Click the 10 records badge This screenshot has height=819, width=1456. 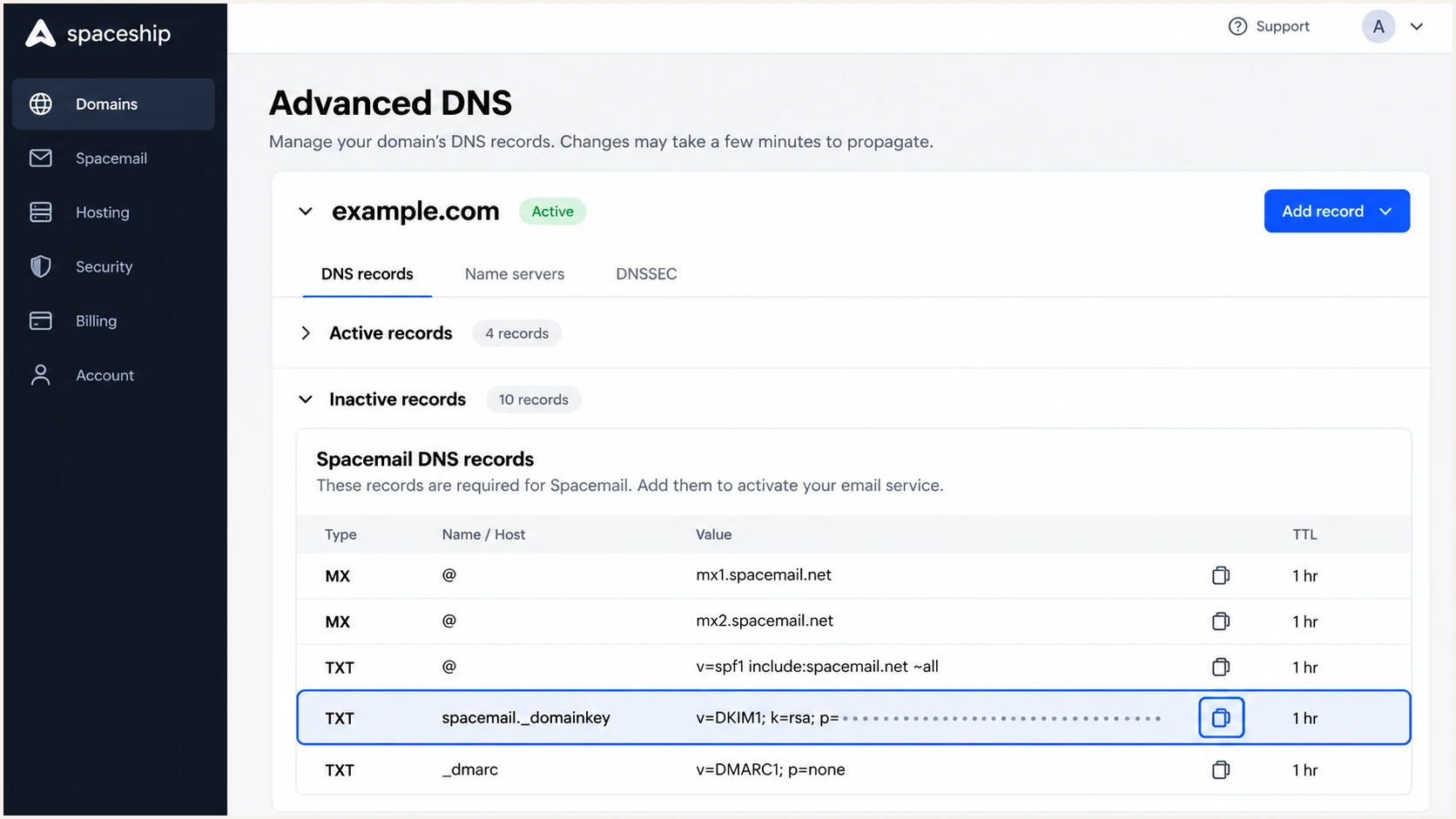tap(534, 399)
